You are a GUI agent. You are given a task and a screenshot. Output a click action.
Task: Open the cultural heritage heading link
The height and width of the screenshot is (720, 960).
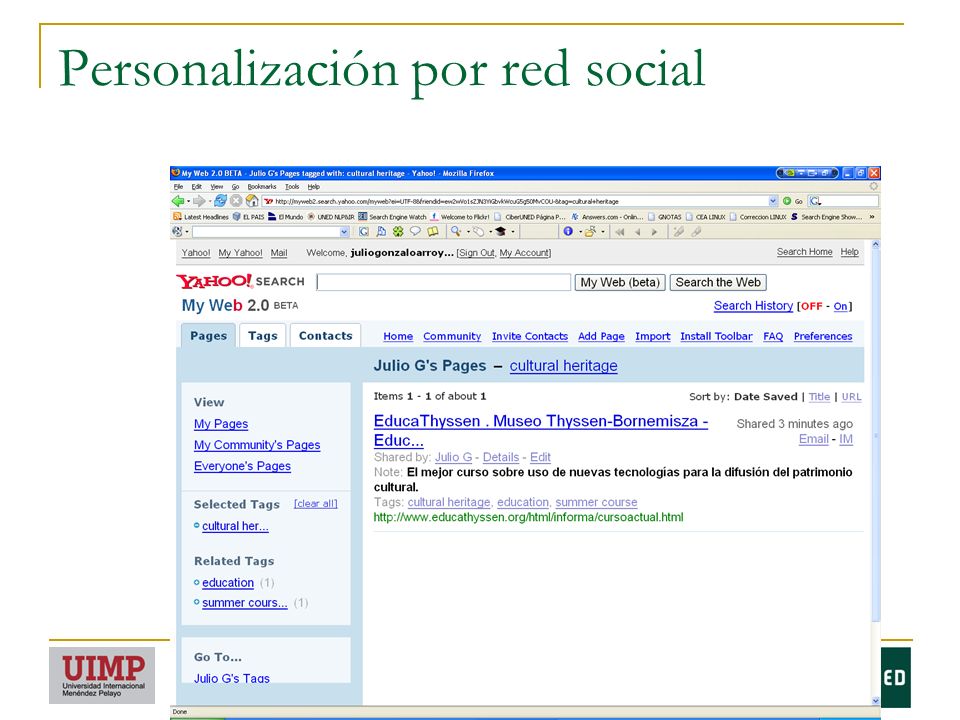tap(563, 366)
